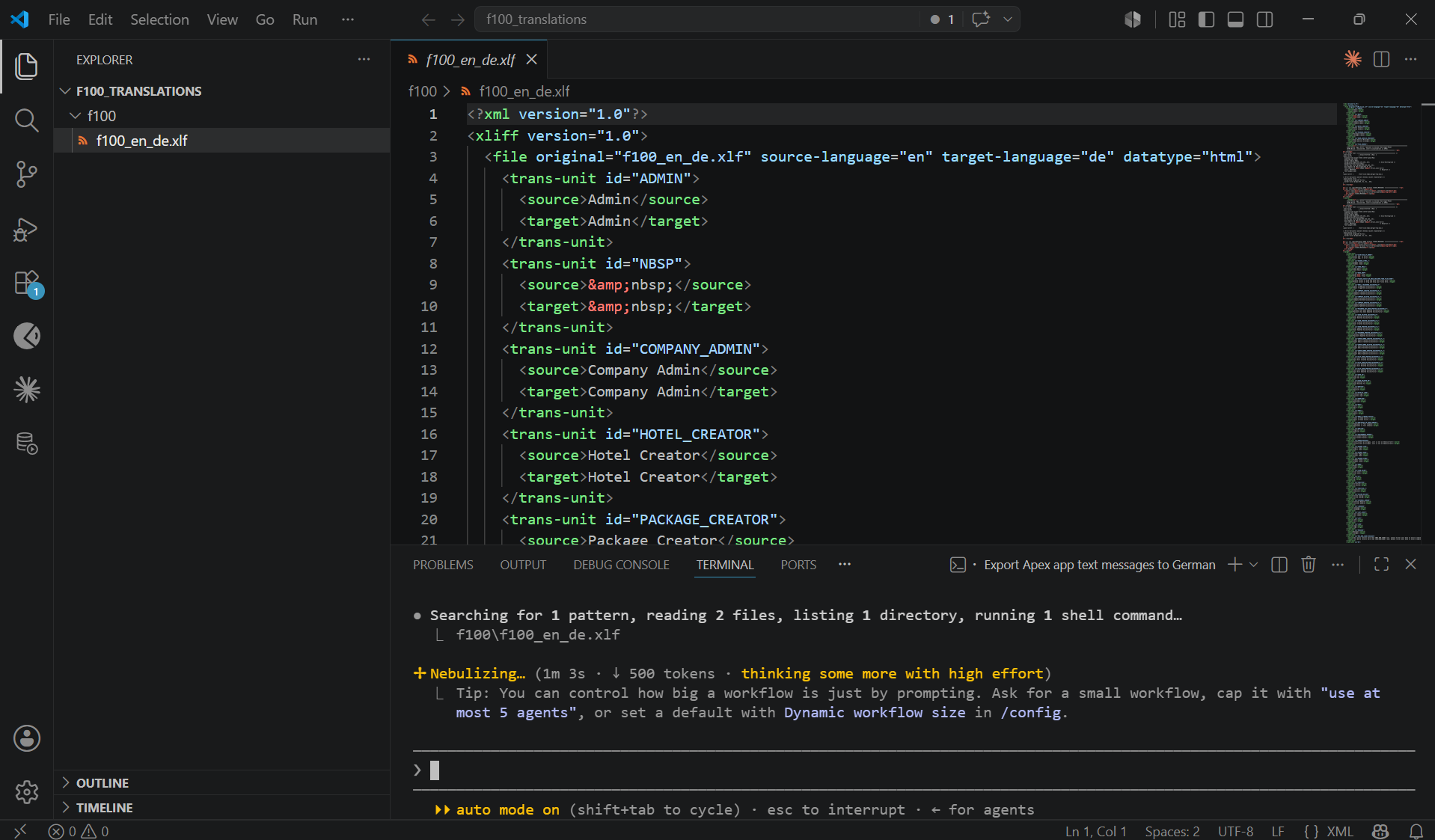Select f100_en_de.xlf file in Explorer tree
This screenshot has width=1435, height=840.
point(221,141)
